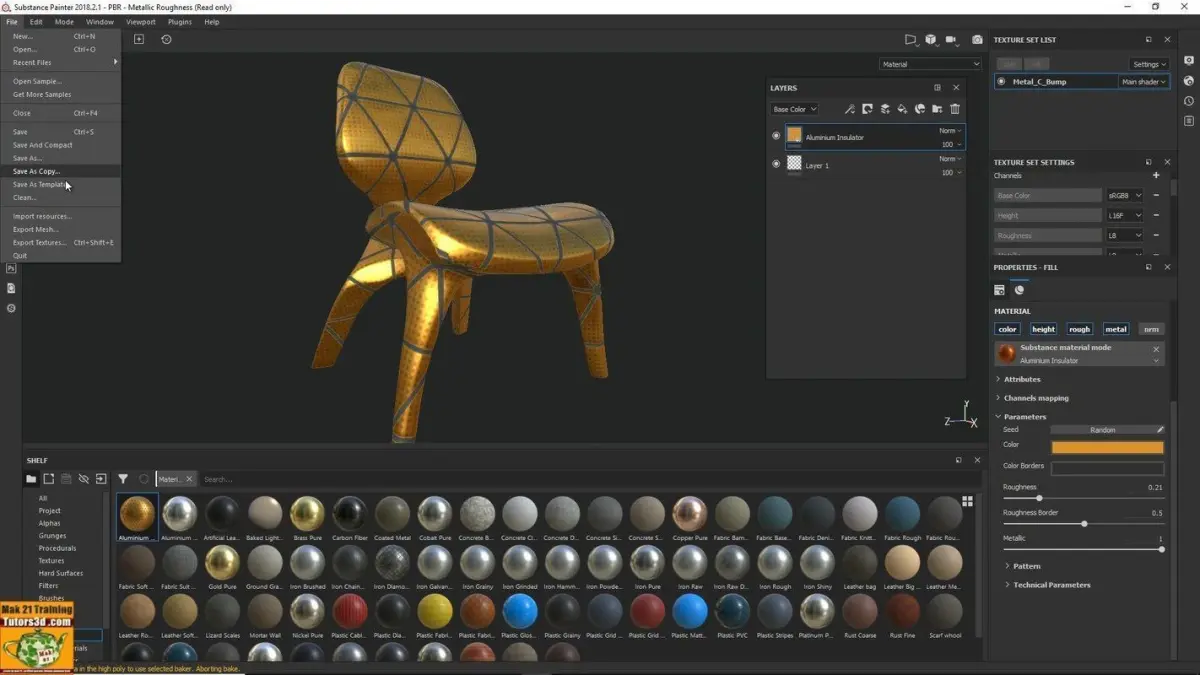The image size is (1200, 675).
Task: Click the add layer stack icon in Layers
Action: pos(885,109)
